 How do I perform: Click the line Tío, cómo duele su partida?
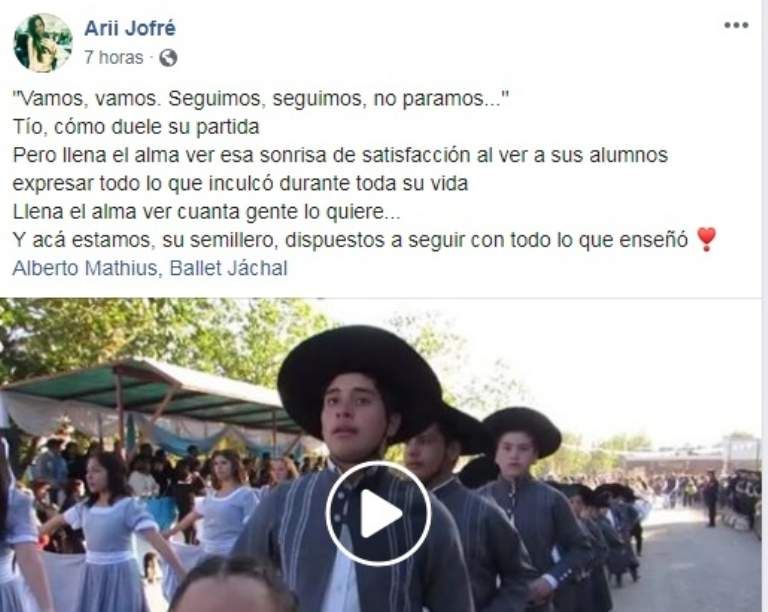136,127
